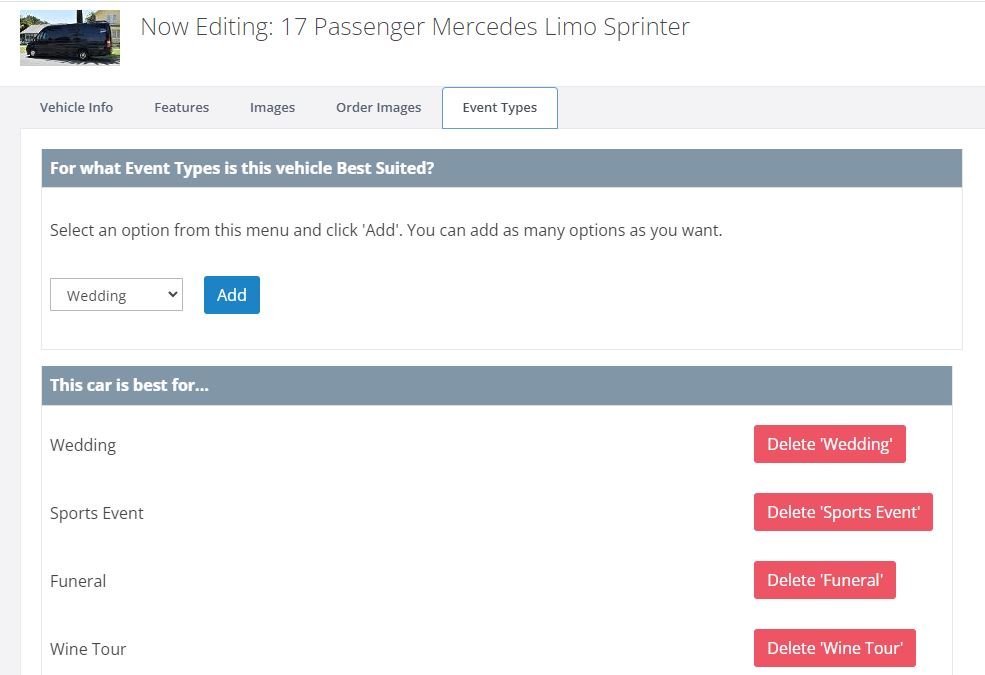Screen dimensions: 985x675
Task: Delete the 'Wedding' event type
Action: point(829,444)
